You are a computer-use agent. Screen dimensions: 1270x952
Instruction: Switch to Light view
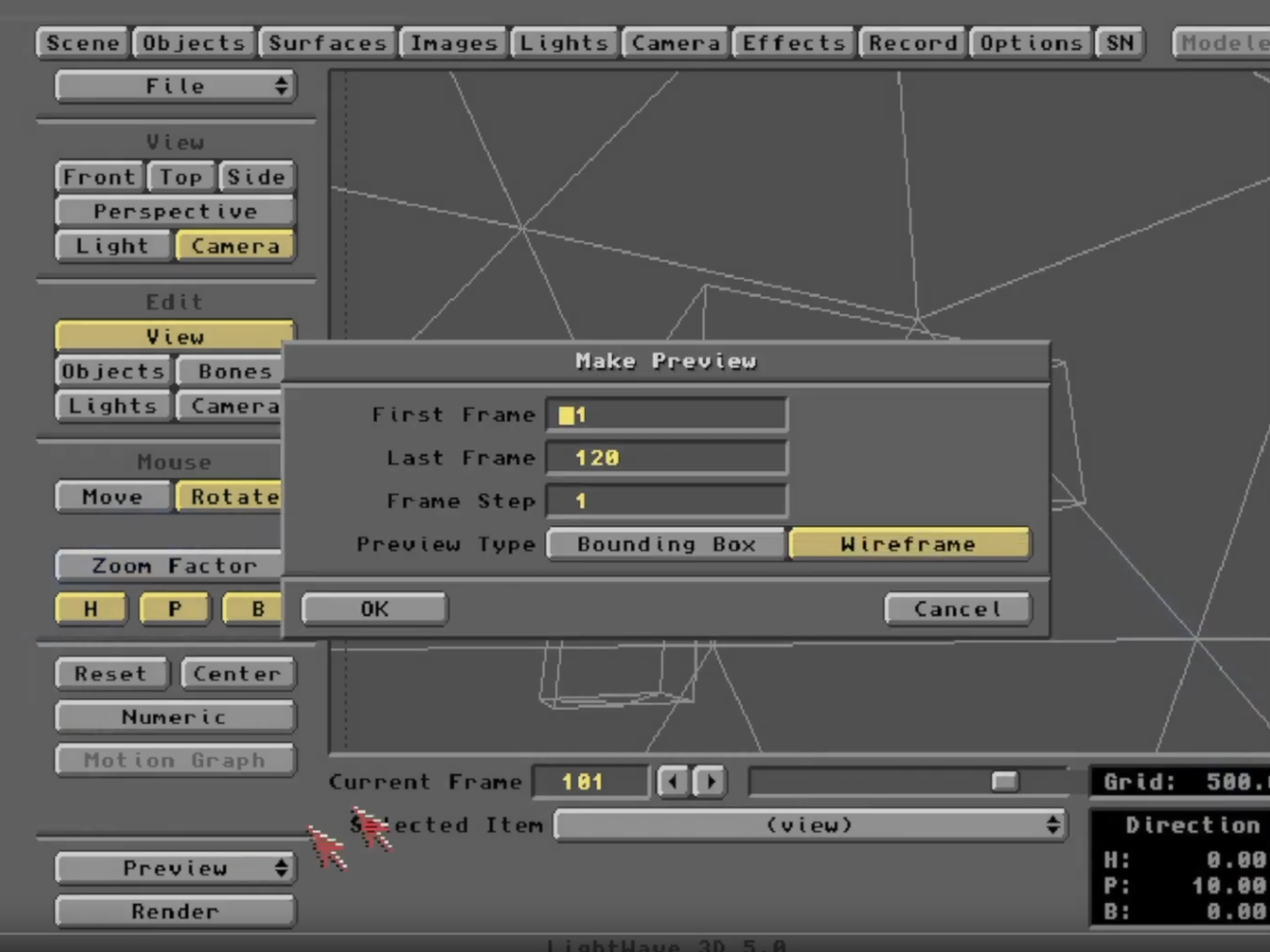[x=113, y=246]
